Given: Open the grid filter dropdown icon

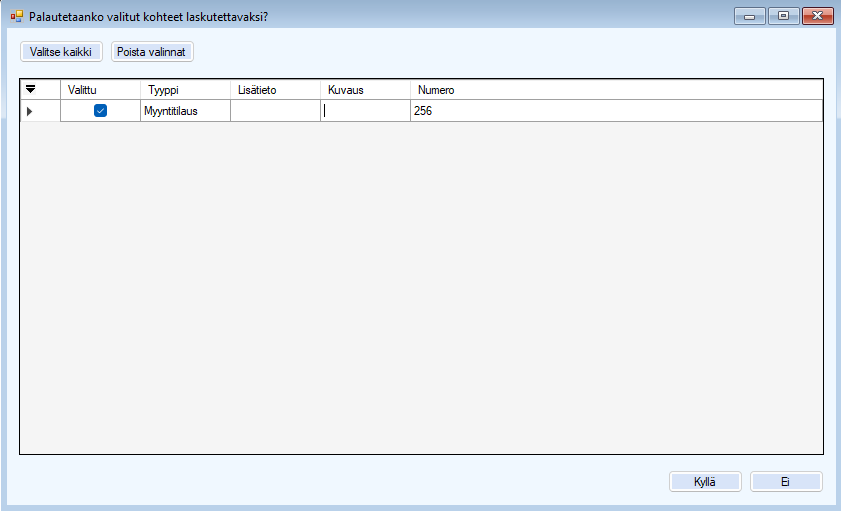Looking at the screenshot, I should (x=30, y=90).
